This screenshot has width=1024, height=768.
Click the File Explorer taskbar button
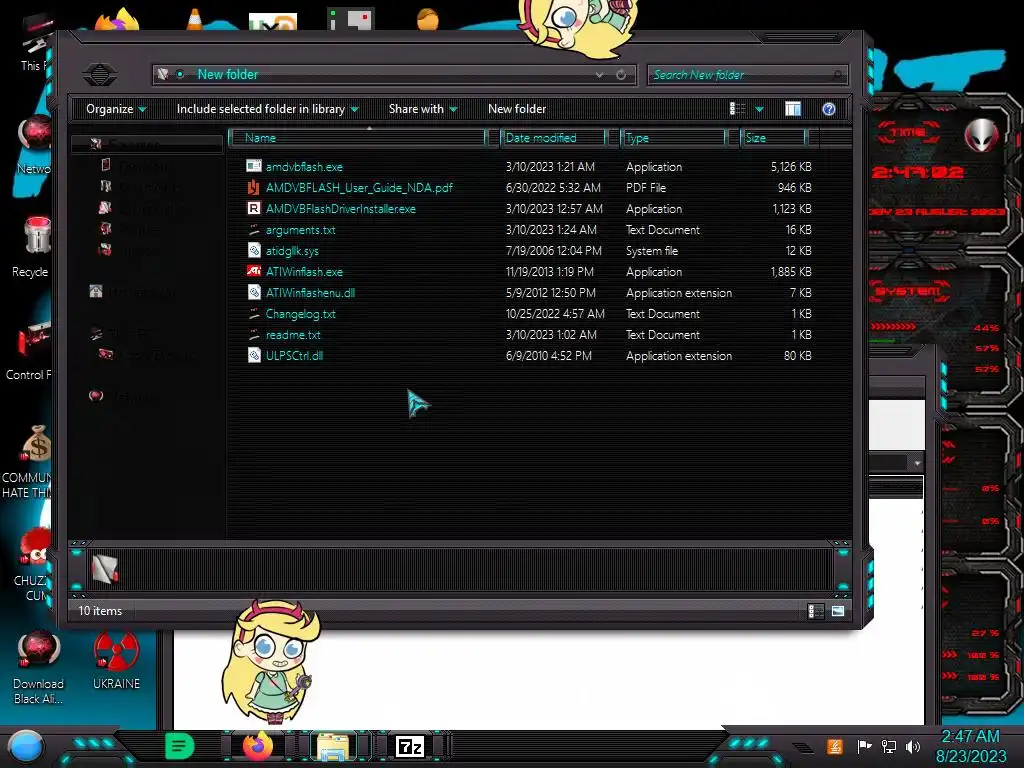tap(332, 747)
